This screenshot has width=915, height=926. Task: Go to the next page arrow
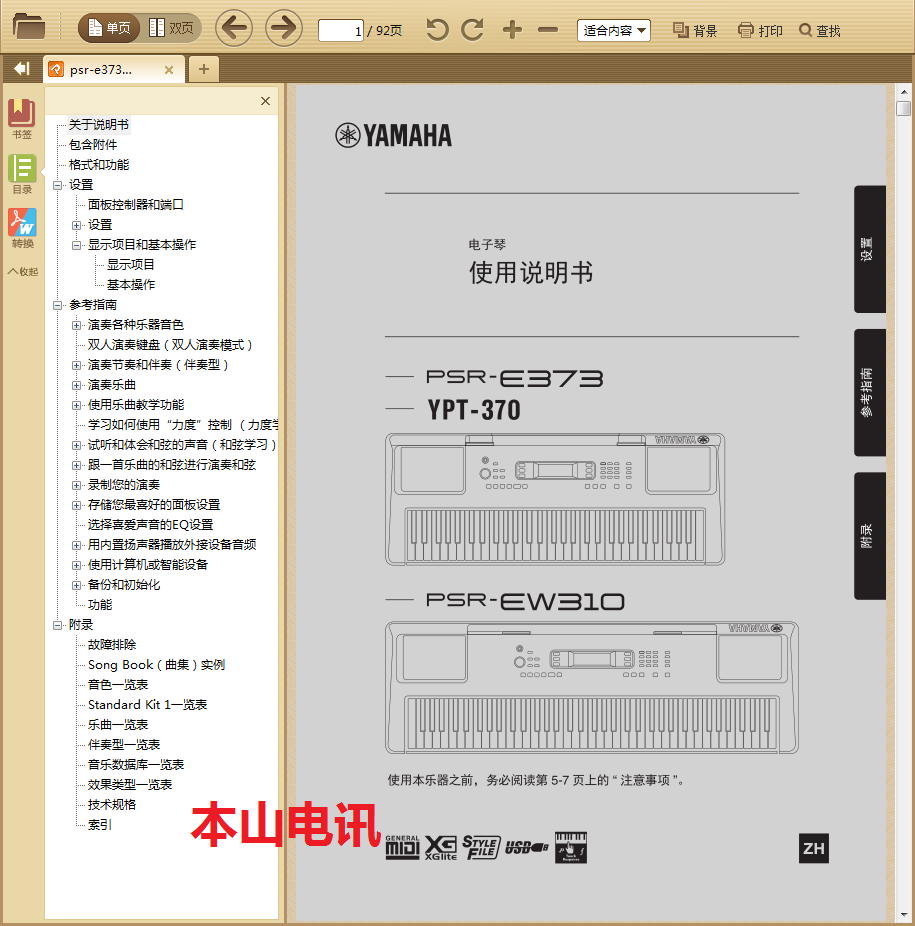(x=284, y=28)
